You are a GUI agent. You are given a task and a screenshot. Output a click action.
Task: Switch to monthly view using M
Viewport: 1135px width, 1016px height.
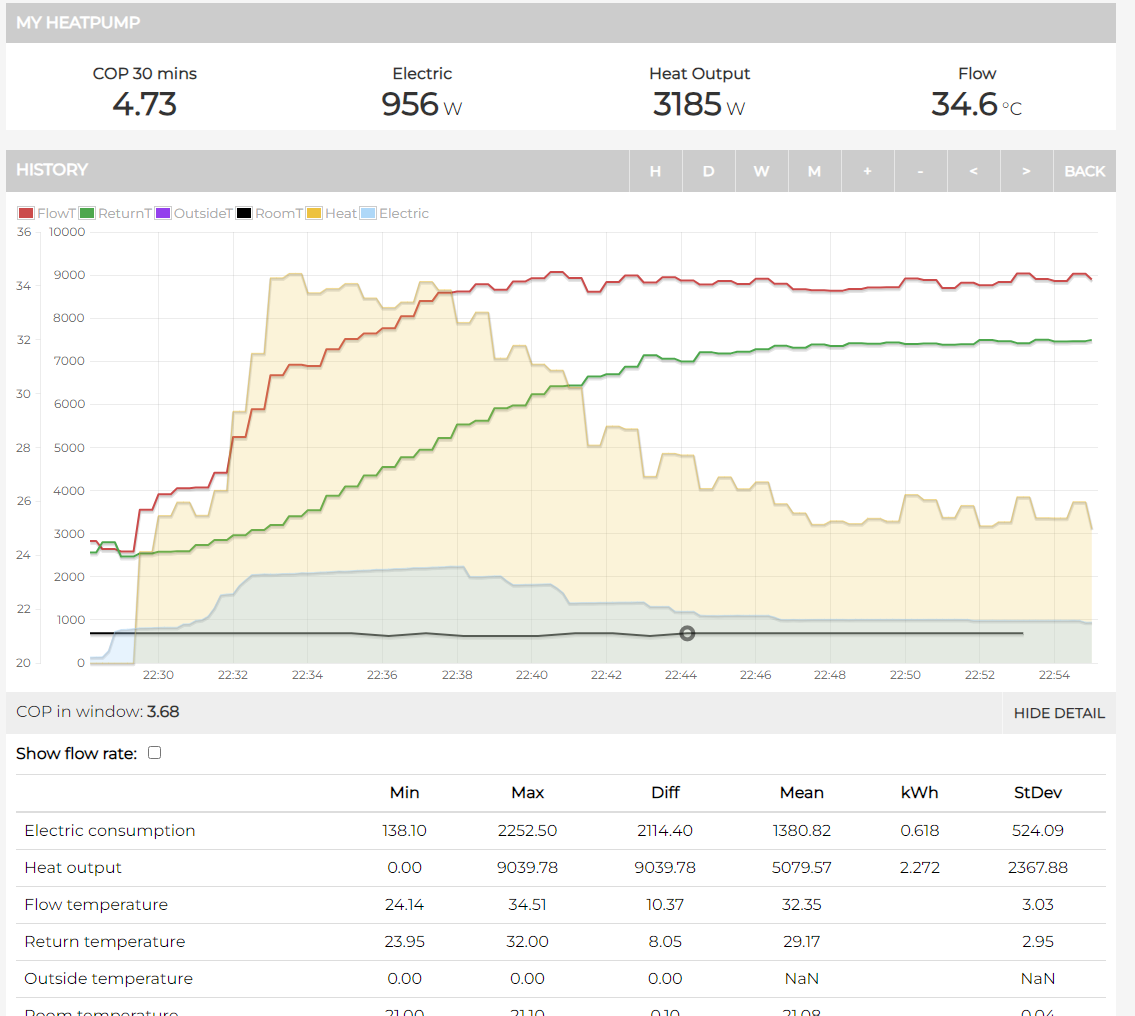[814, 170]
